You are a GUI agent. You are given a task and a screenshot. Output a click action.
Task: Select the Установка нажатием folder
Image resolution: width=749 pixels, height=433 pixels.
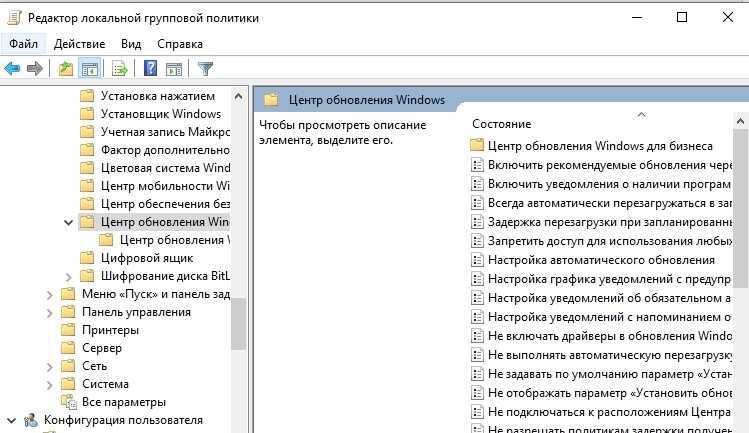pyautogui.click(x=158, y=96)
